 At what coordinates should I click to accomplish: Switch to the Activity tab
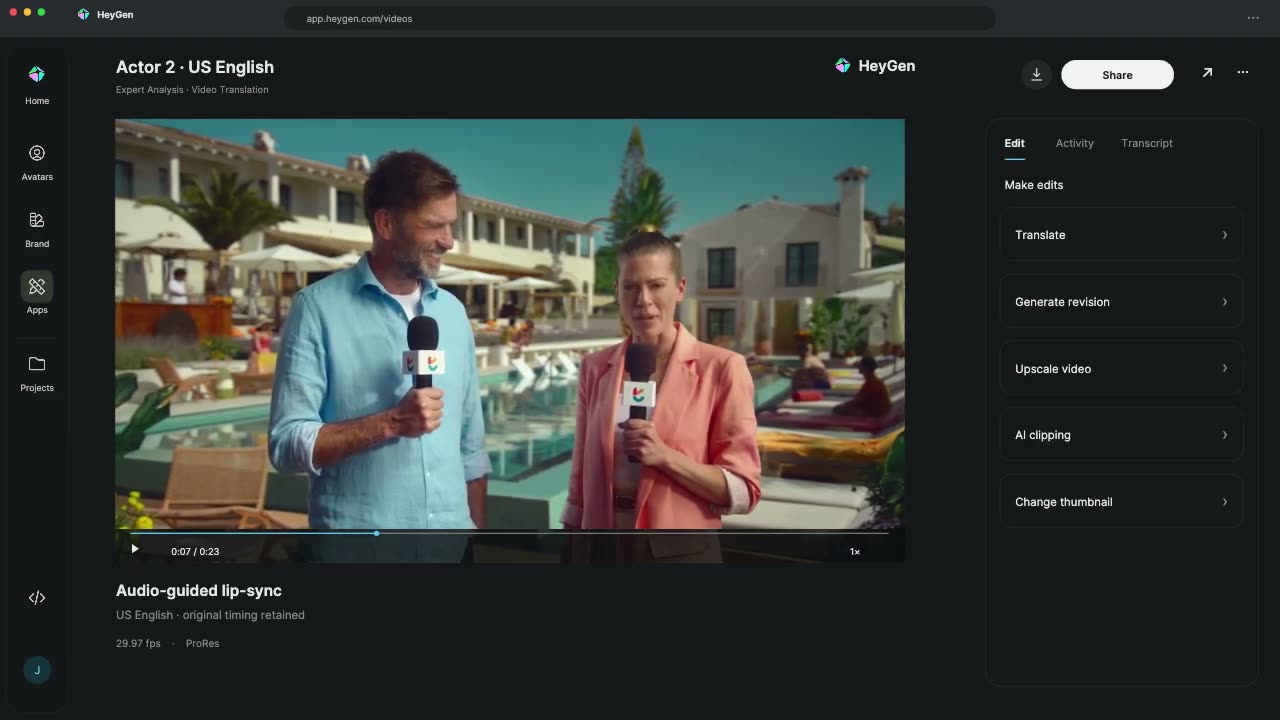pos(1075,144)
